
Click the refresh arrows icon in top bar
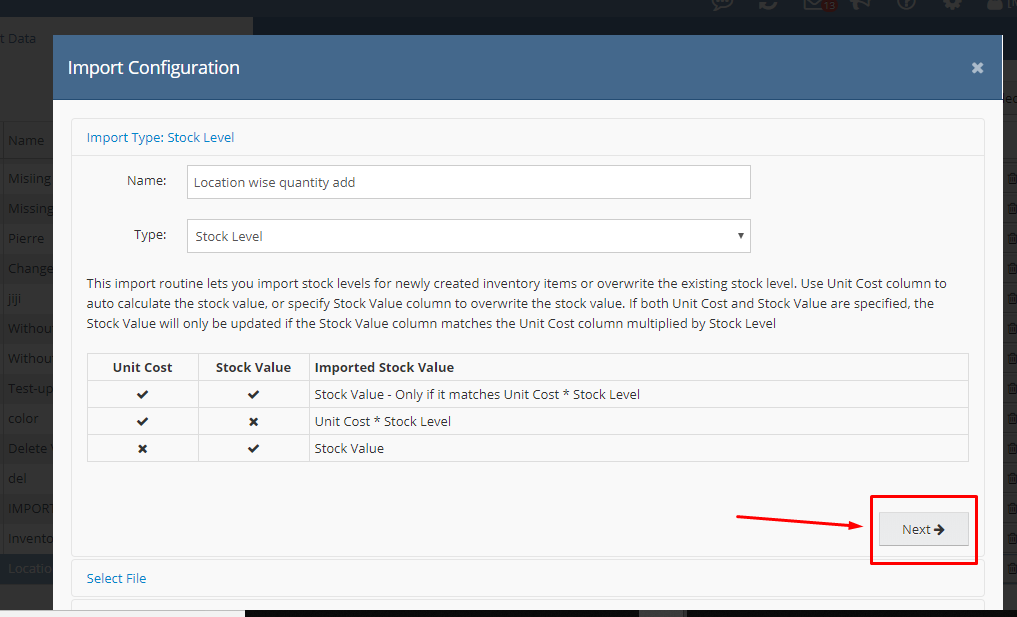point(768,3)
